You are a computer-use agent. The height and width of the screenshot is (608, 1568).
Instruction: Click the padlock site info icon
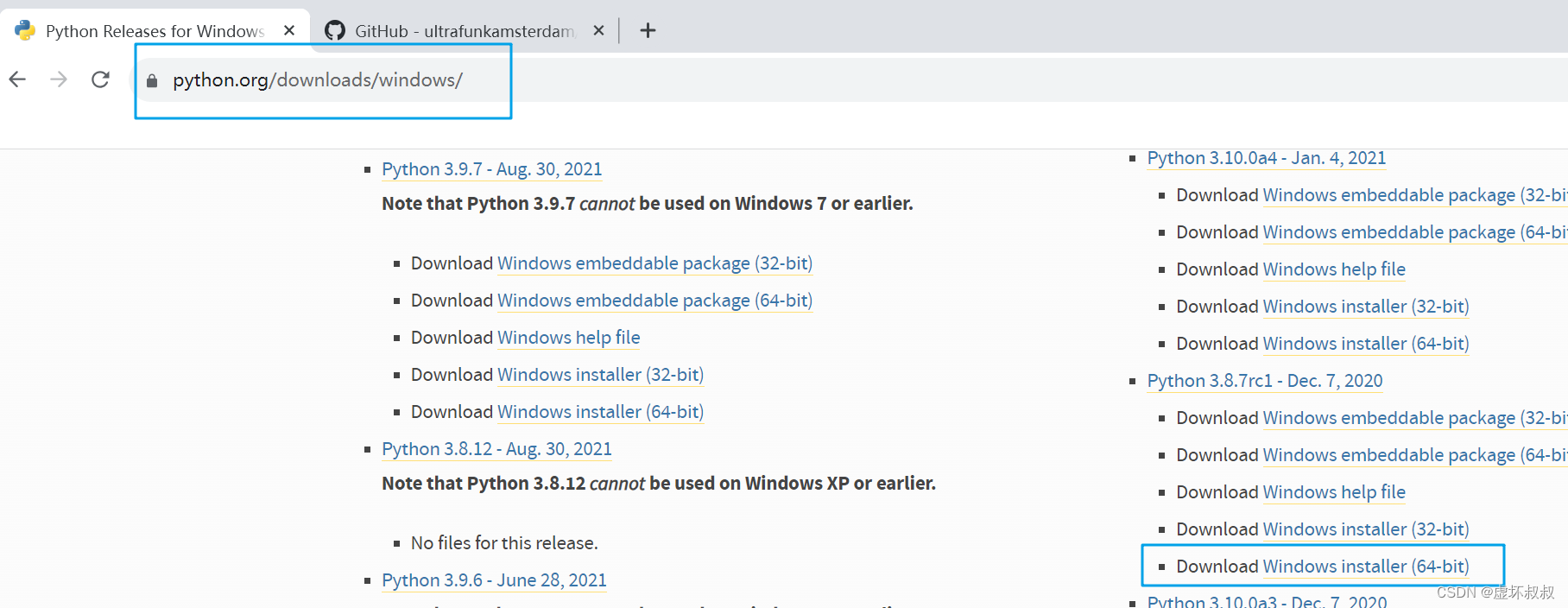152,80
